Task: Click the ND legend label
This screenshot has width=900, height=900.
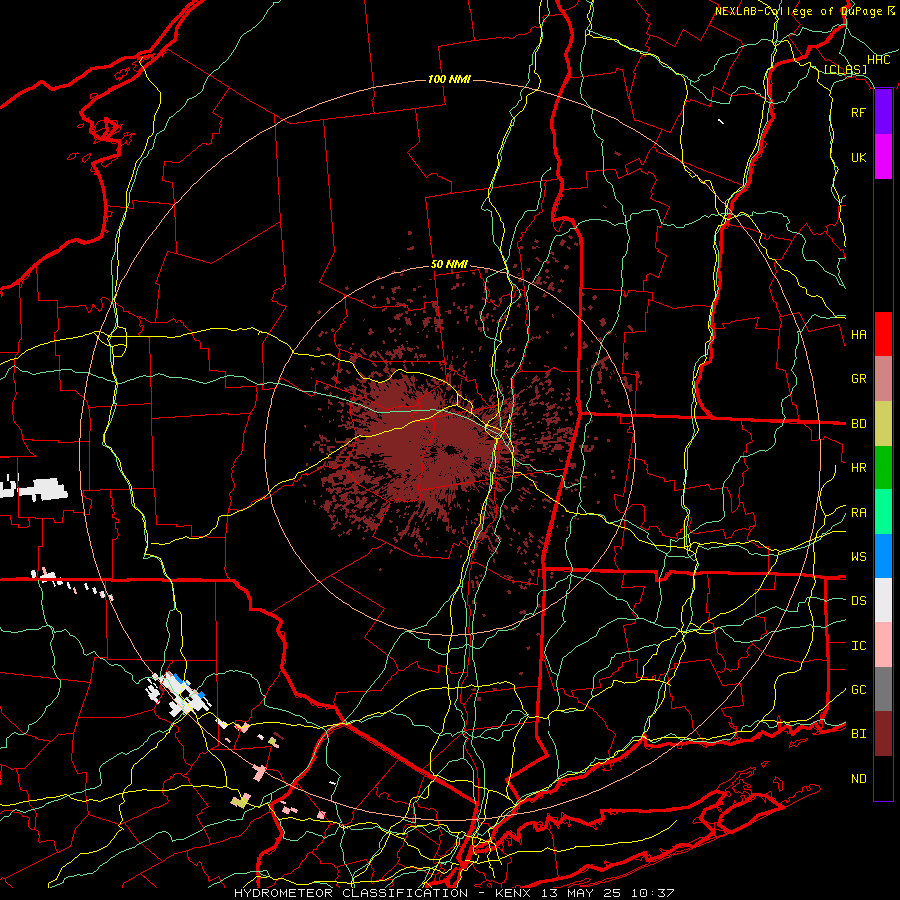Action: [858, 779]
